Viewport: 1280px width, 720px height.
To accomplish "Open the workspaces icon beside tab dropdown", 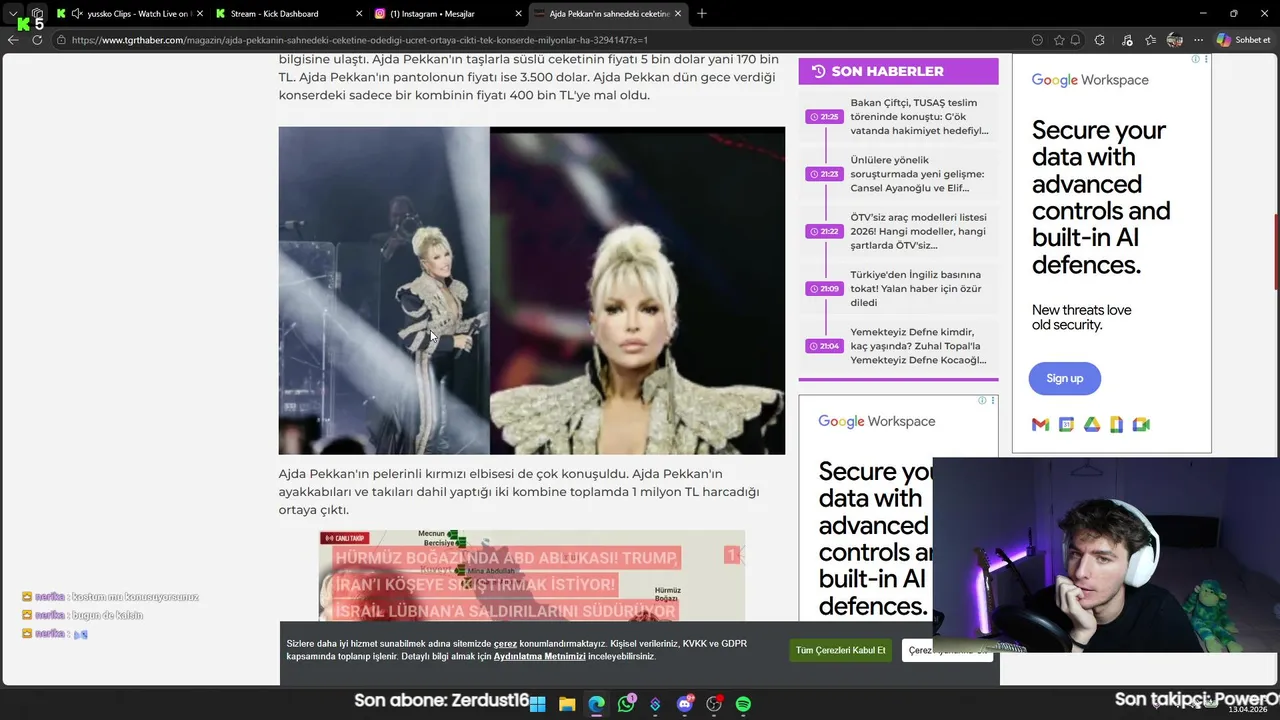I will coord(37,14).
